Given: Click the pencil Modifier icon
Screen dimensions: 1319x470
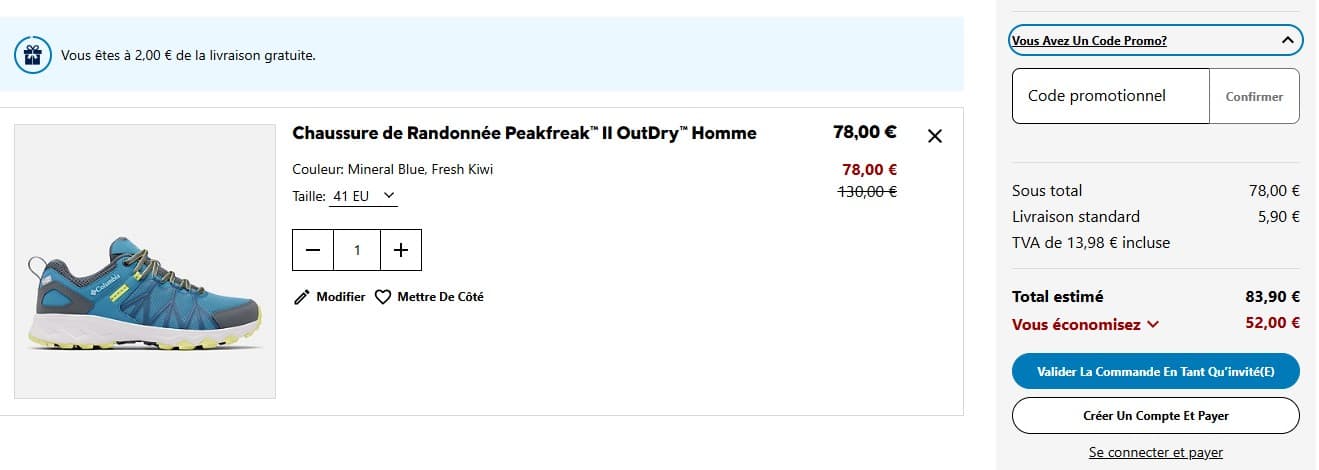Looking at the screenshot, I should pyautogui.click(x=302, y=297).
